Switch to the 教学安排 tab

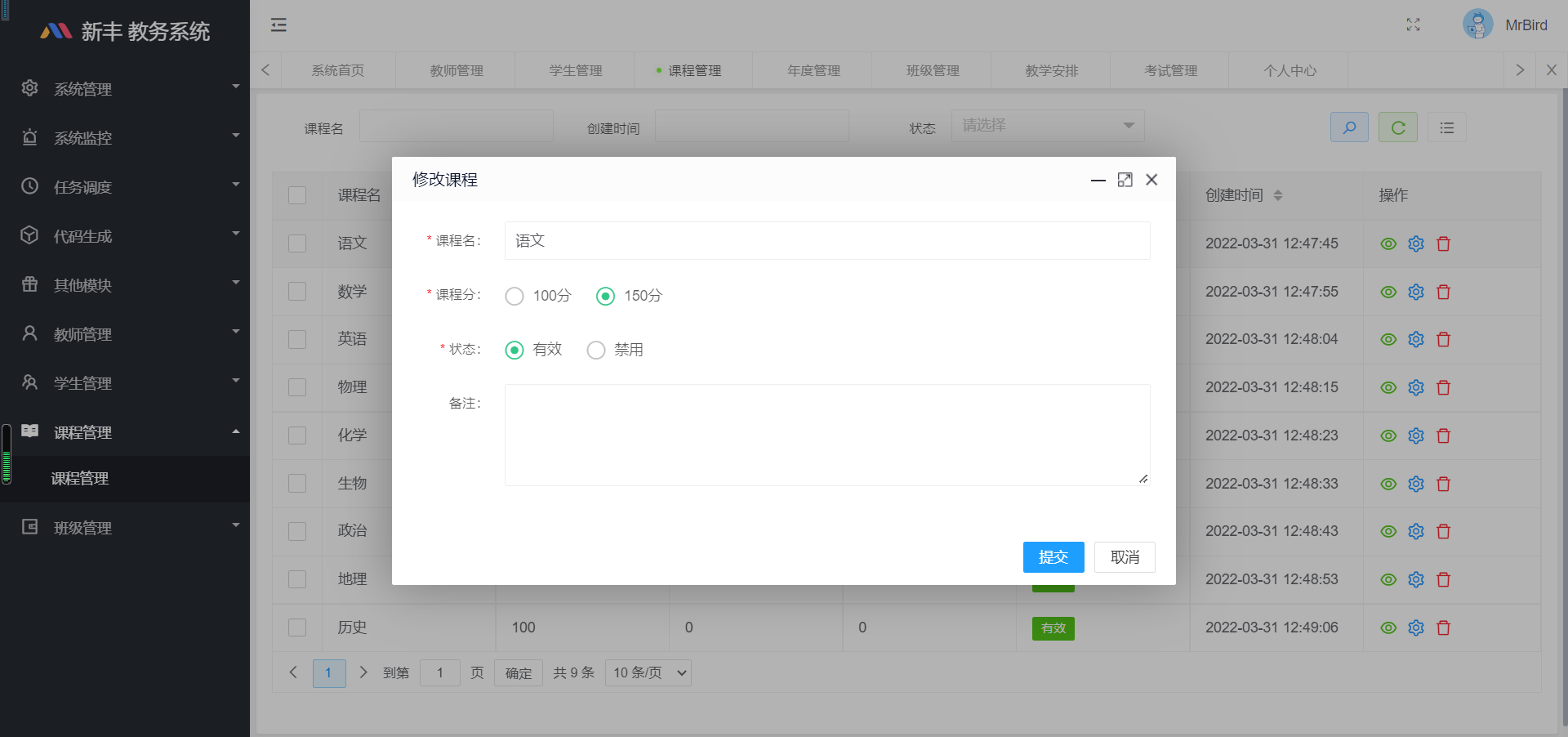[x=1052, y=70]
